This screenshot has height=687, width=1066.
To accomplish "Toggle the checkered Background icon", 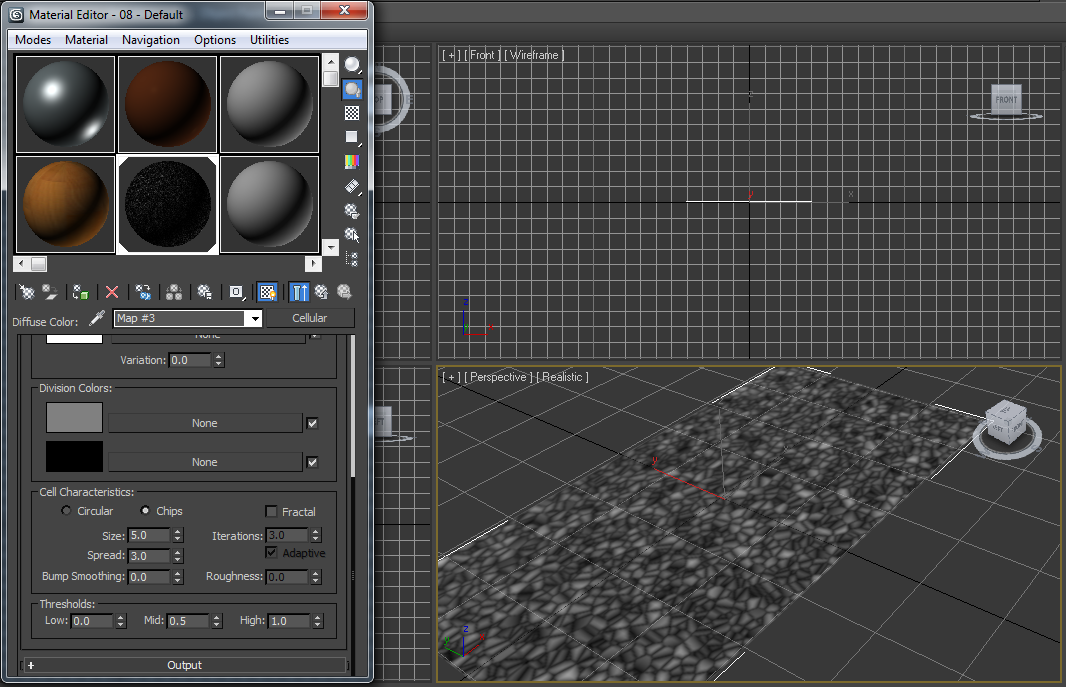I will coord(351,112).
